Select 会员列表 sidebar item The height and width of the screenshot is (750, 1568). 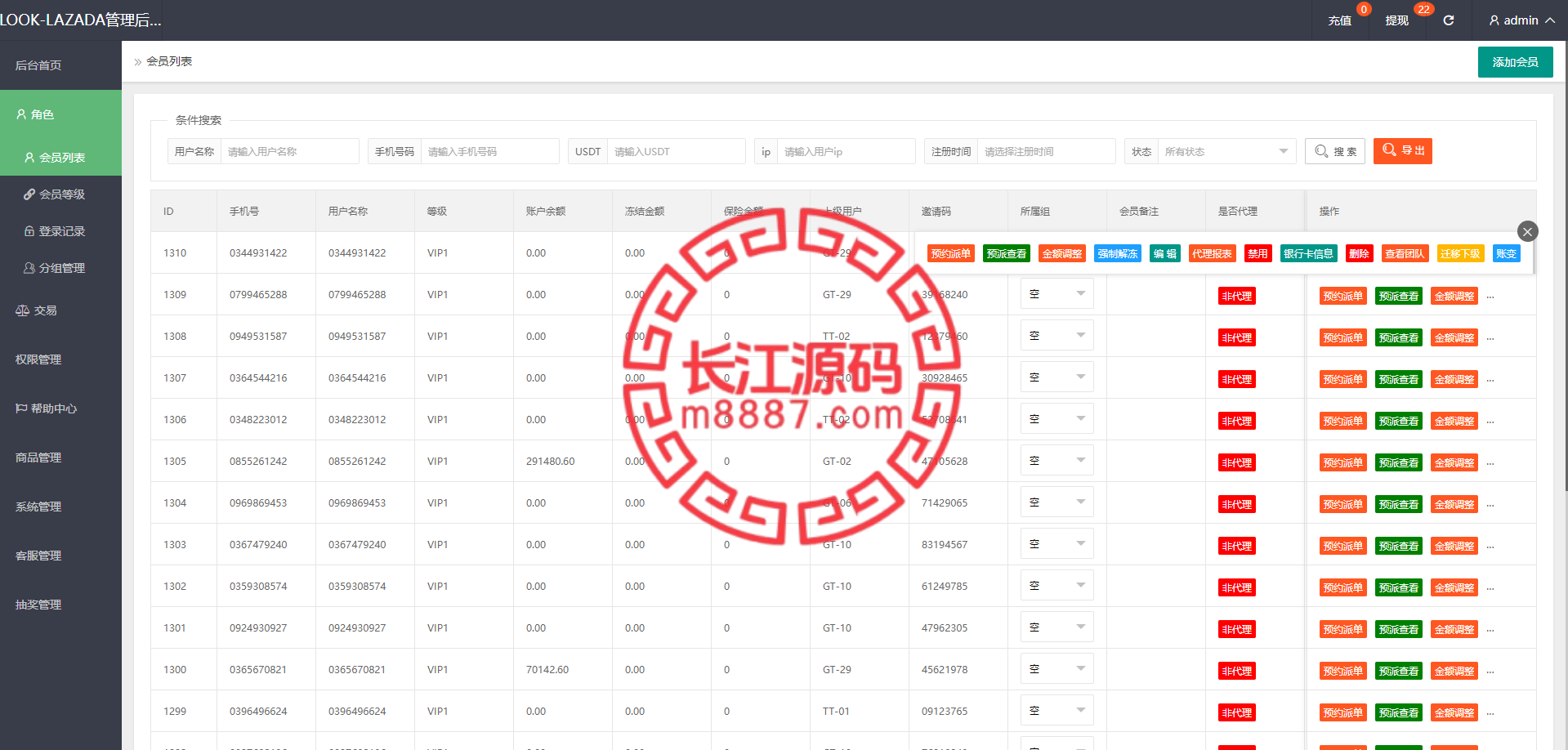pos(60,158)
